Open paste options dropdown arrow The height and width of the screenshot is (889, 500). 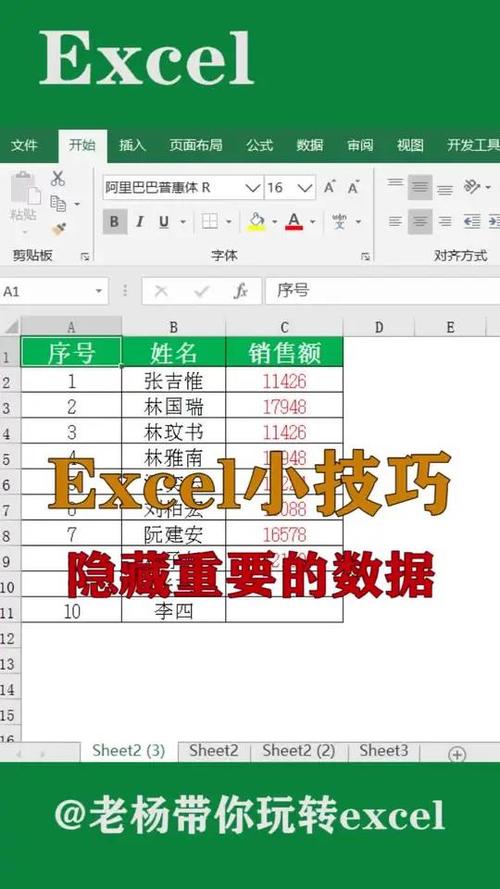pyautogui.click(x=25, y=232)
